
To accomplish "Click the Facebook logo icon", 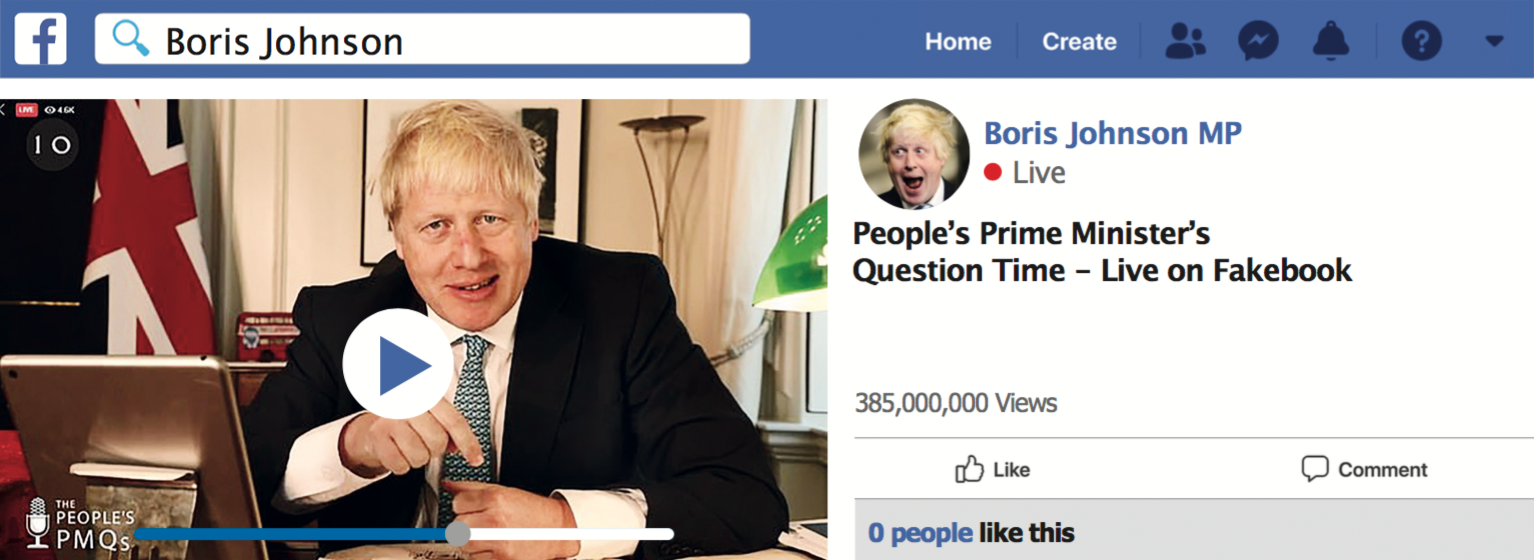I will point(41,39).
